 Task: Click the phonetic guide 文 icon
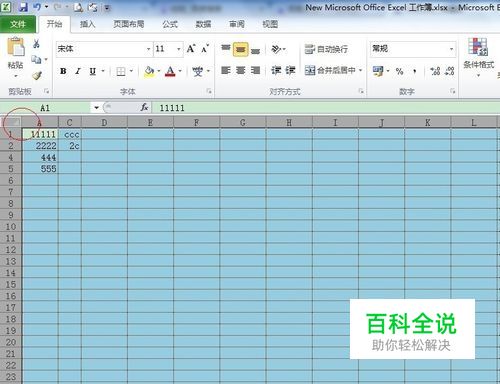(x=198, y=71)
